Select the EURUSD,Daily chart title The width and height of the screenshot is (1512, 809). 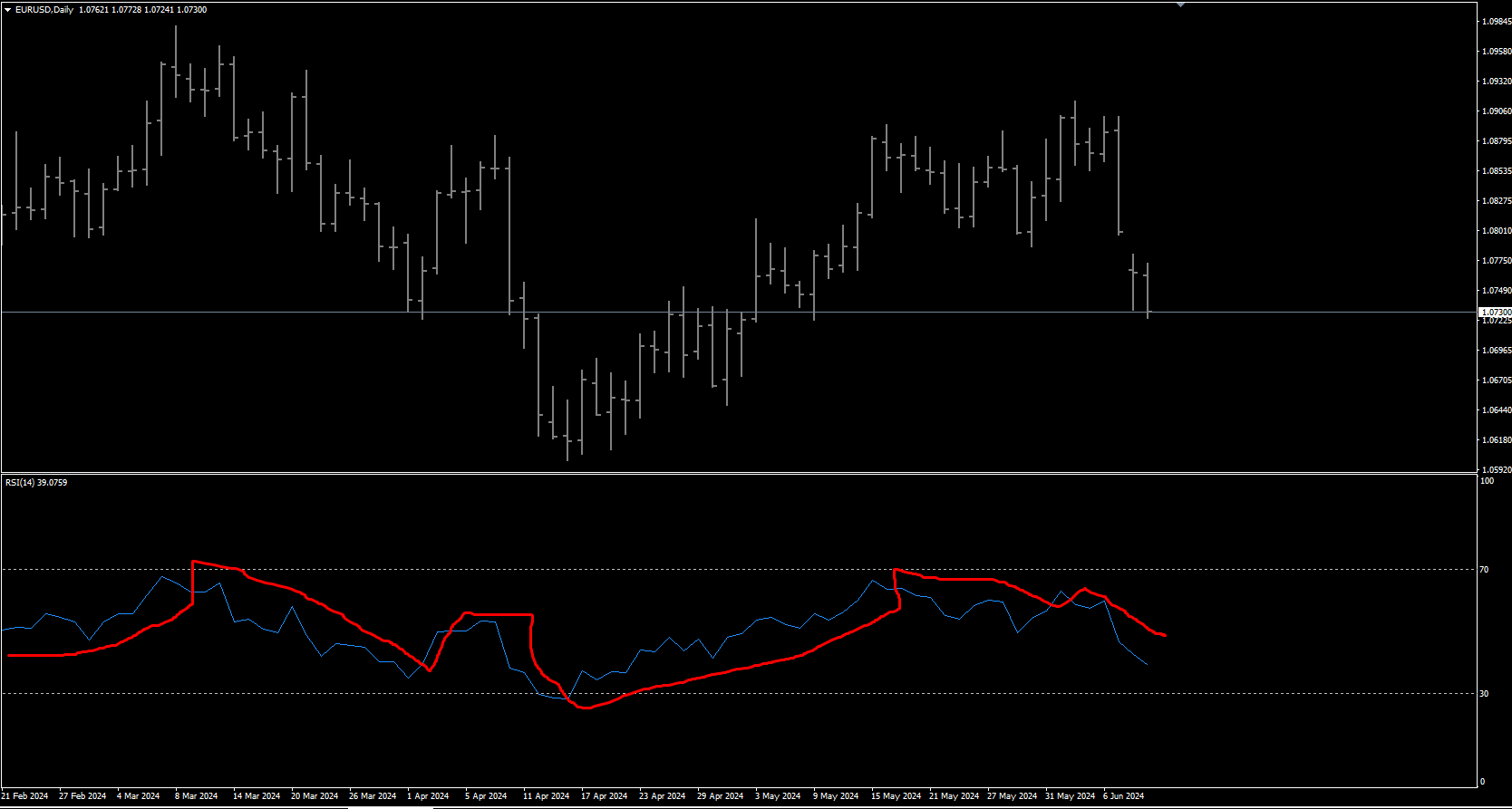tap(44, 10)
